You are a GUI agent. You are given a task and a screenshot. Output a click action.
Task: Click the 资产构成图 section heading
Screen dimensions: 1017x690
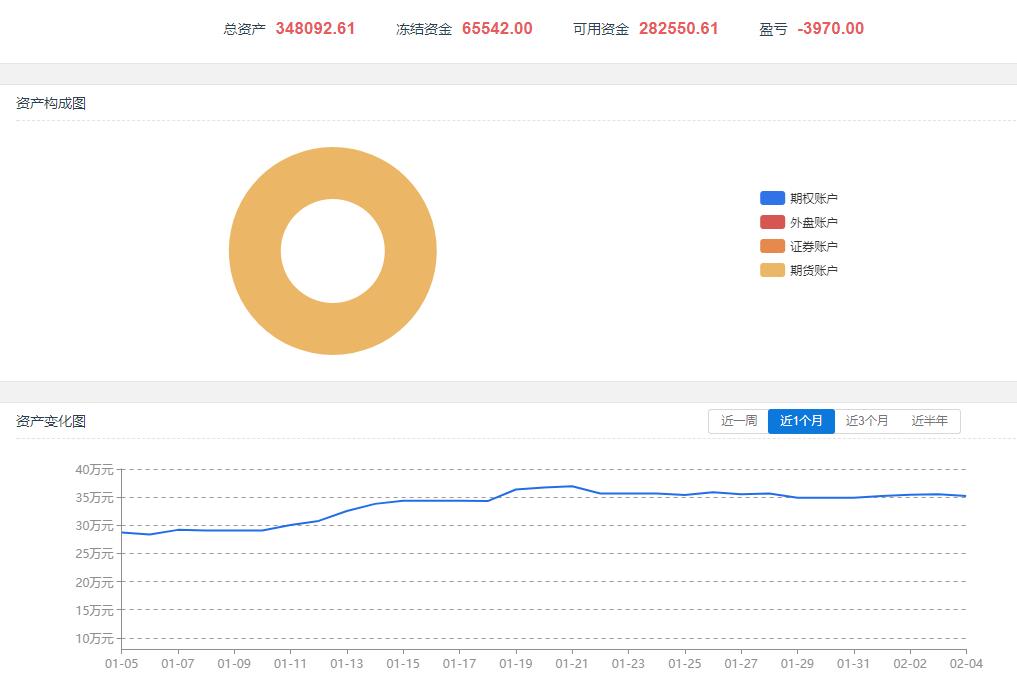click(51, 103)
